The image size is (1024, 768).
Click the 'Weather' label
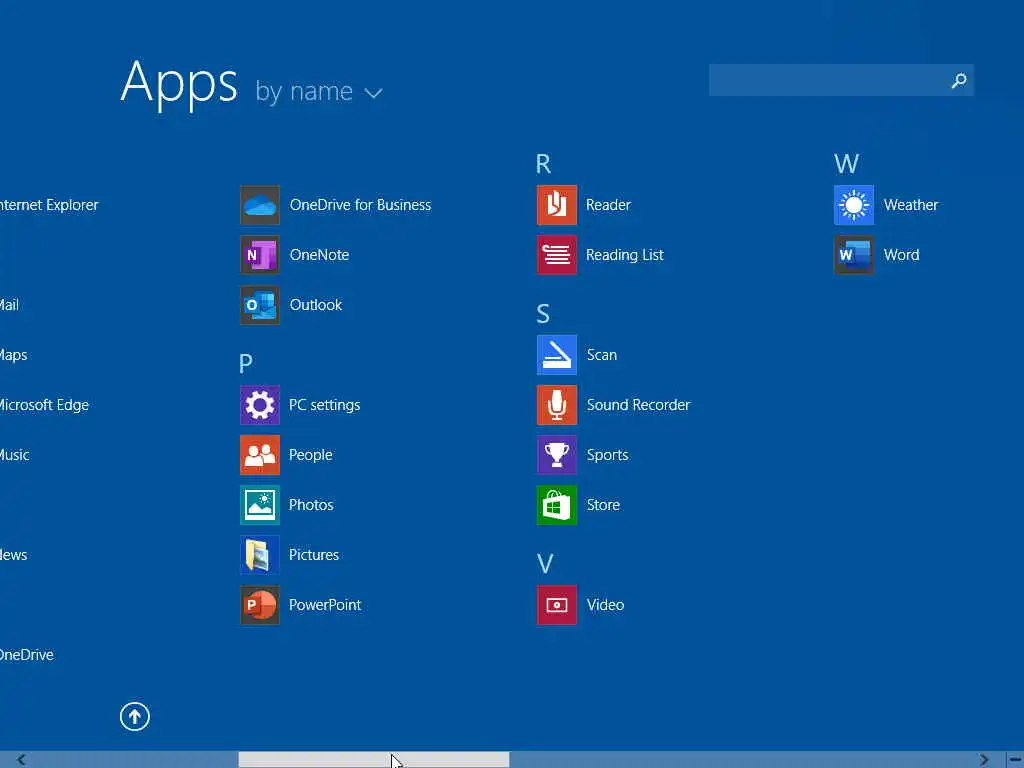911,205
